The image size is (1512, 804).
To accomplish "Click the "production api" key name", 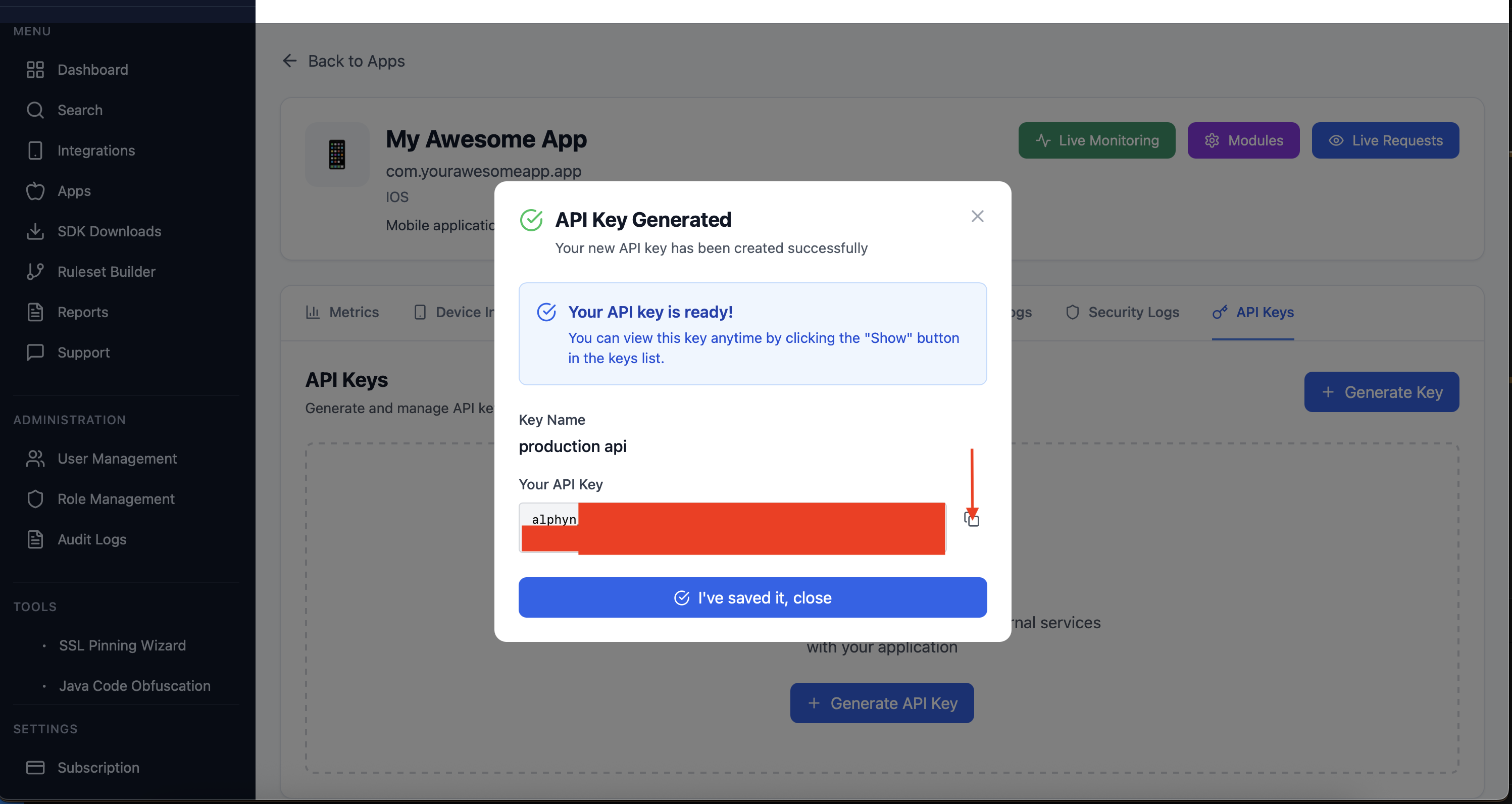I will (x=572, y=446).
